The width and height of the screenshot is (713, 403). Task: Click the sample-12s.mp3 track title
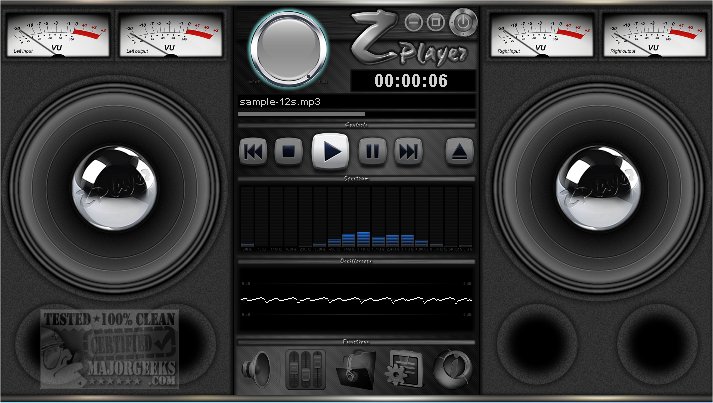click(x=280, y=102)
